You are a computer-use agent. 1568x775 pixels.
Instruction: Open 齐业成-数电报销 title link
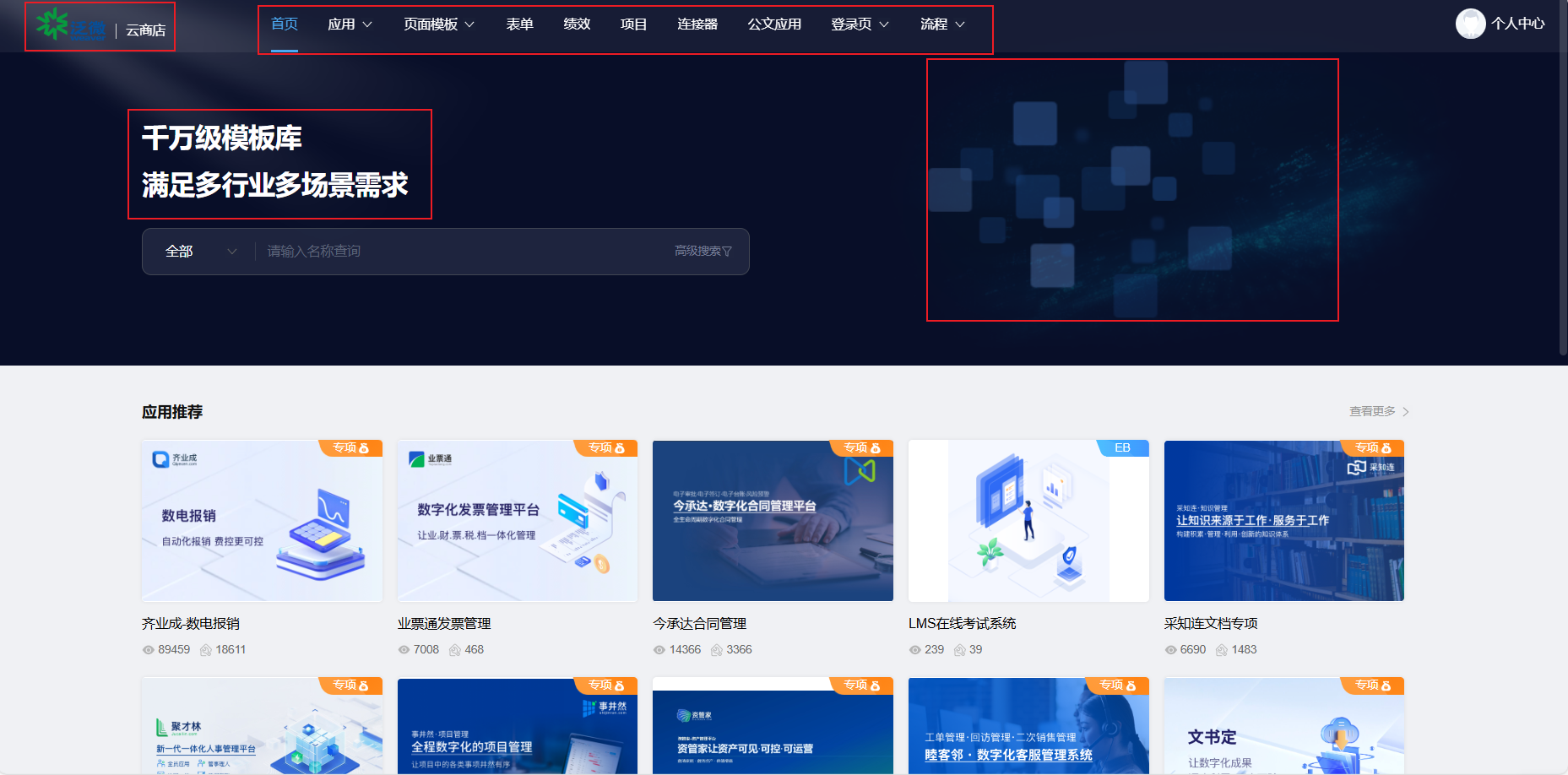pyautogui.click(x=191, y=624)
